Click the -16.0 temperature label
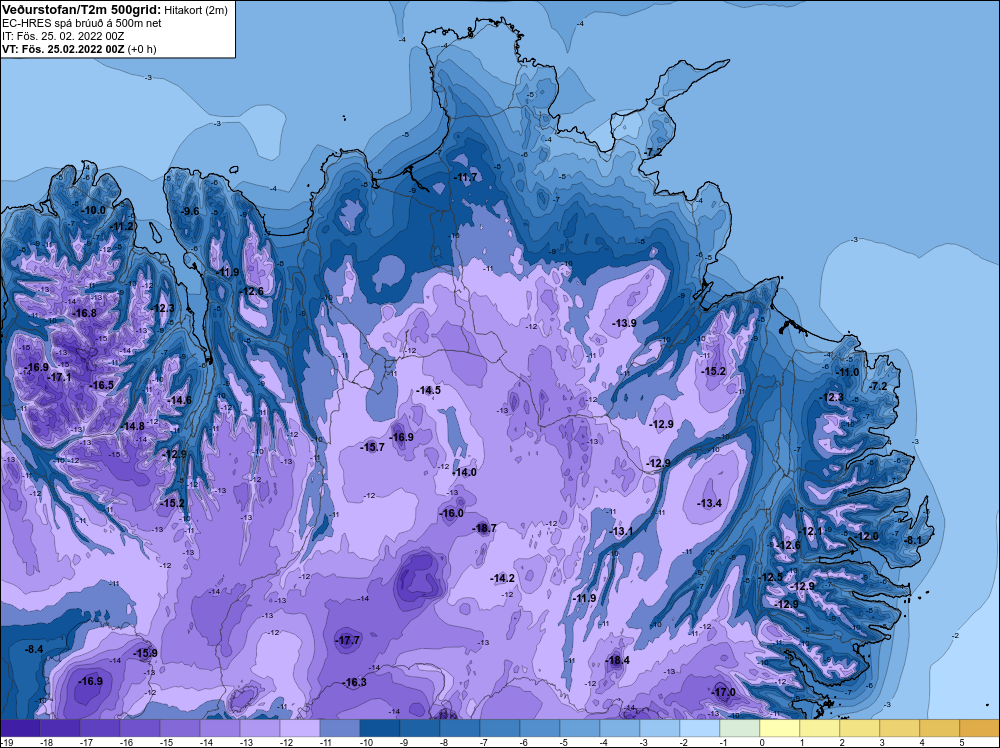 tap(452, 513)
